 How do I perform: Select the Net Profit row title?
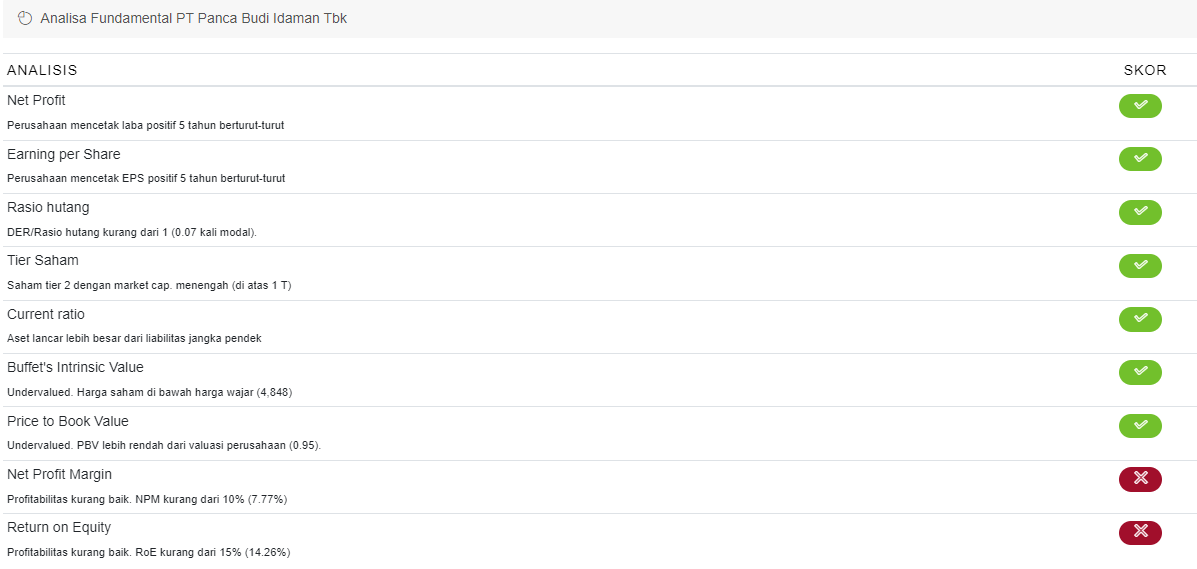click(x=36, y=101)
